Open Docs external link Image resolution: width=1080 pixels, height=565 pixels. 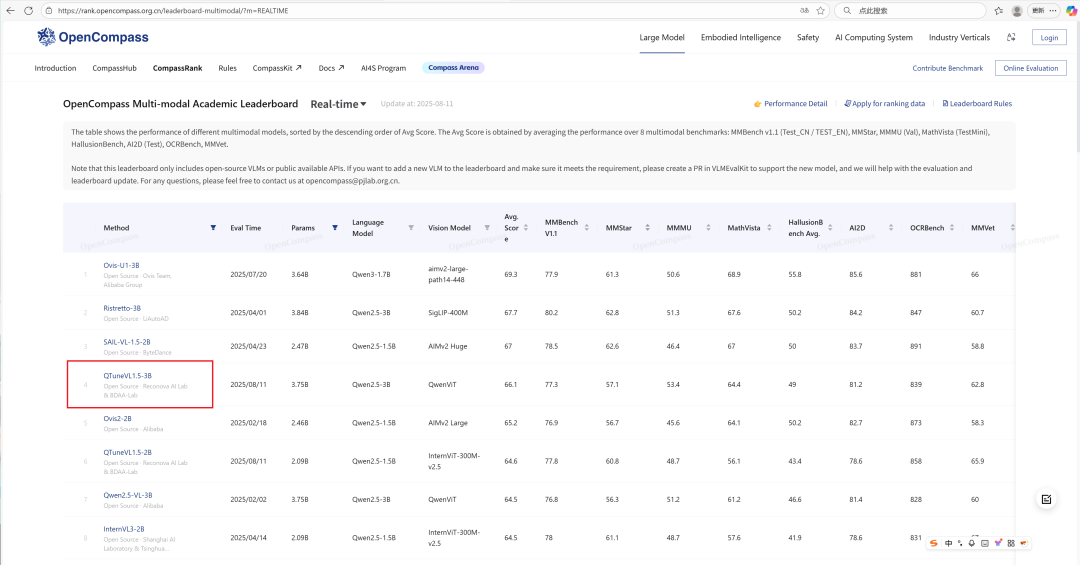pos(331,68)
